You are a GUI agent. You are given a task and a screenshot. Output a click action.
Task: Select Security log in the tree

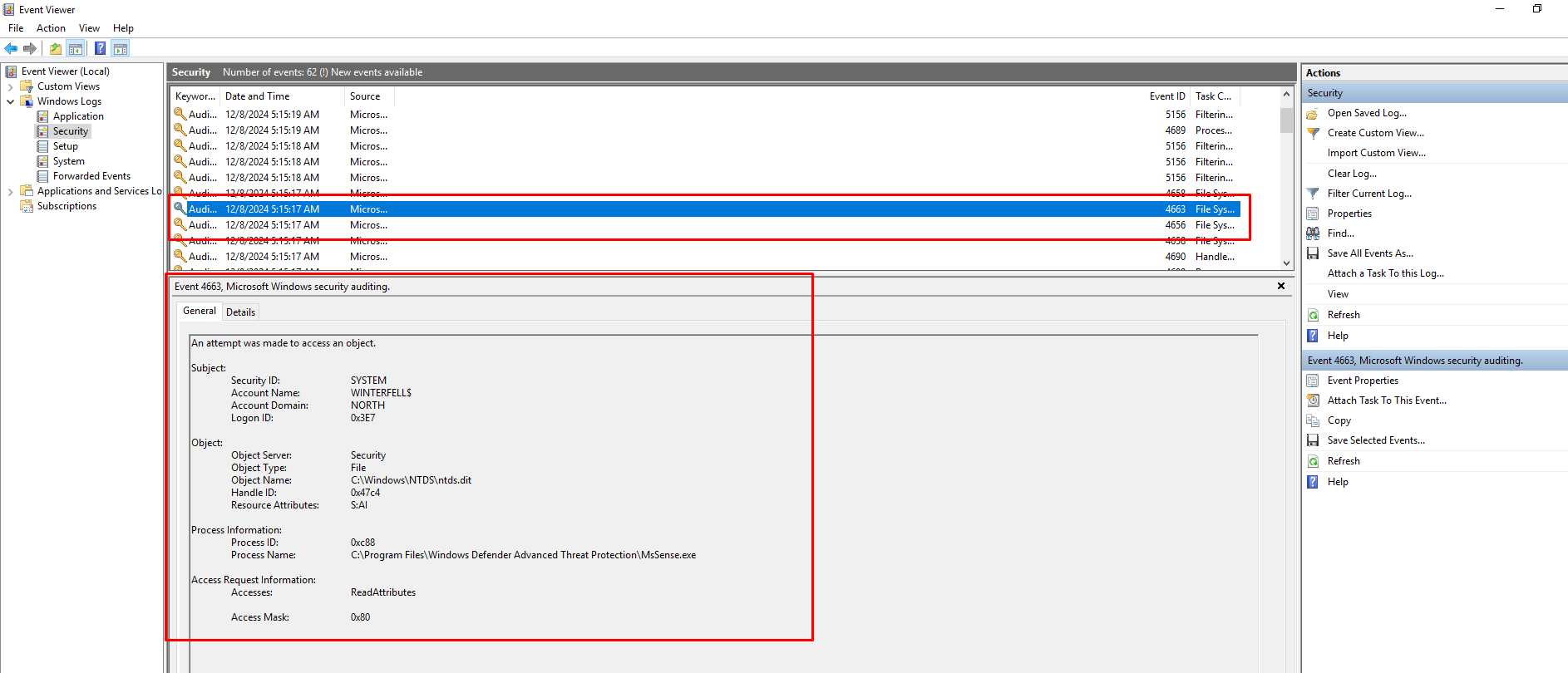71,131
